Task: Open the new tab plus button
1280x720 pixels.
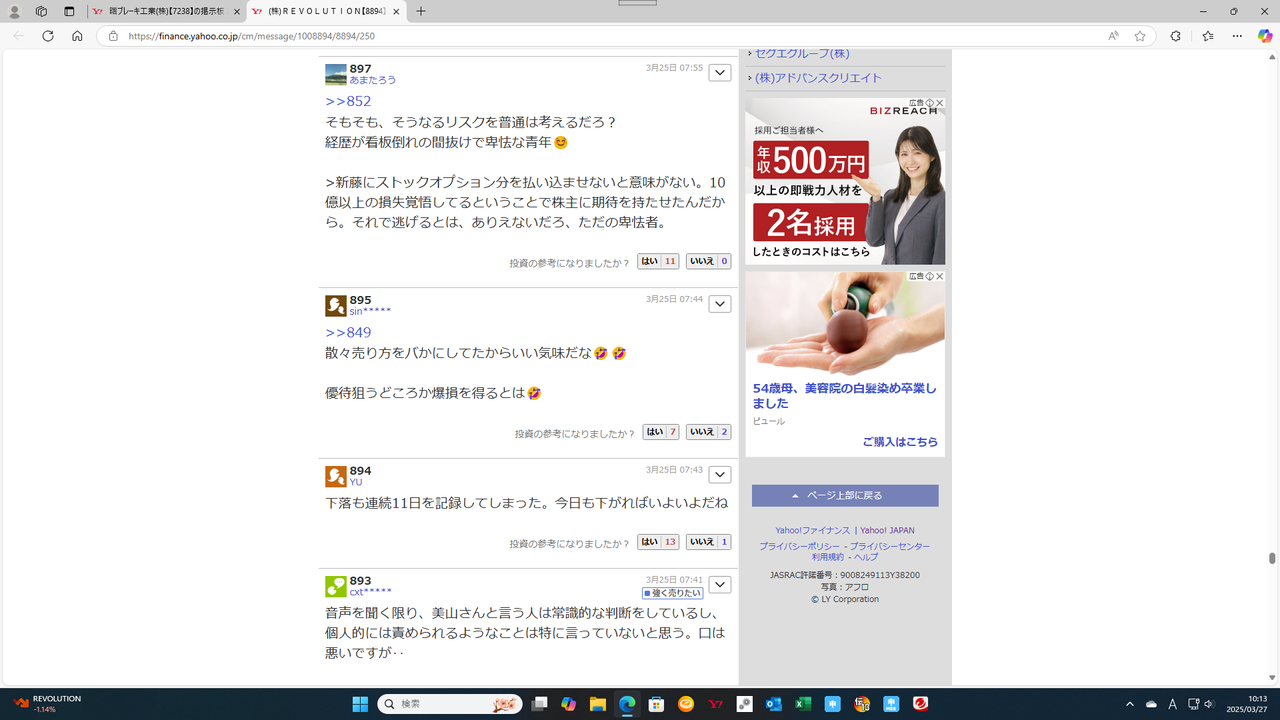Action: point(421,12)
